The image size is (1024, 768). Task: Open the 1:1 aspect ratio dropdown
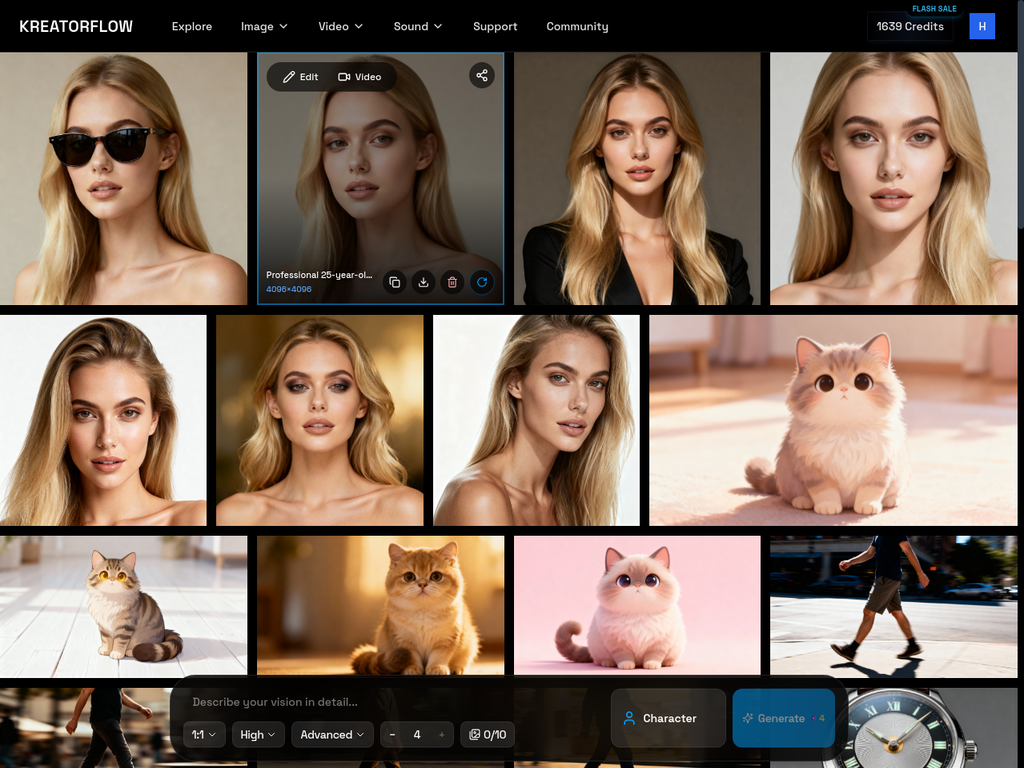pos(204,734)
